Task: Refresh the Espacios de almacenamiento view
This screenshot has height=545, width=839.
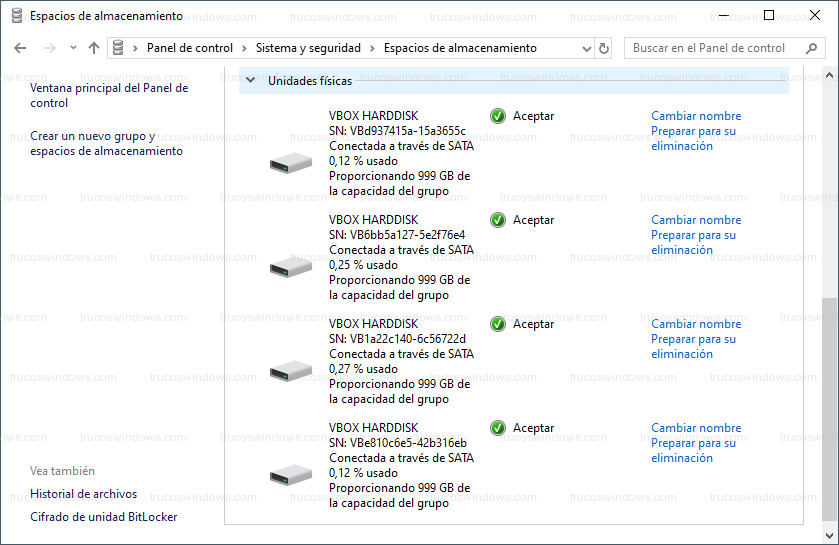Action: (x=604, y=48)
